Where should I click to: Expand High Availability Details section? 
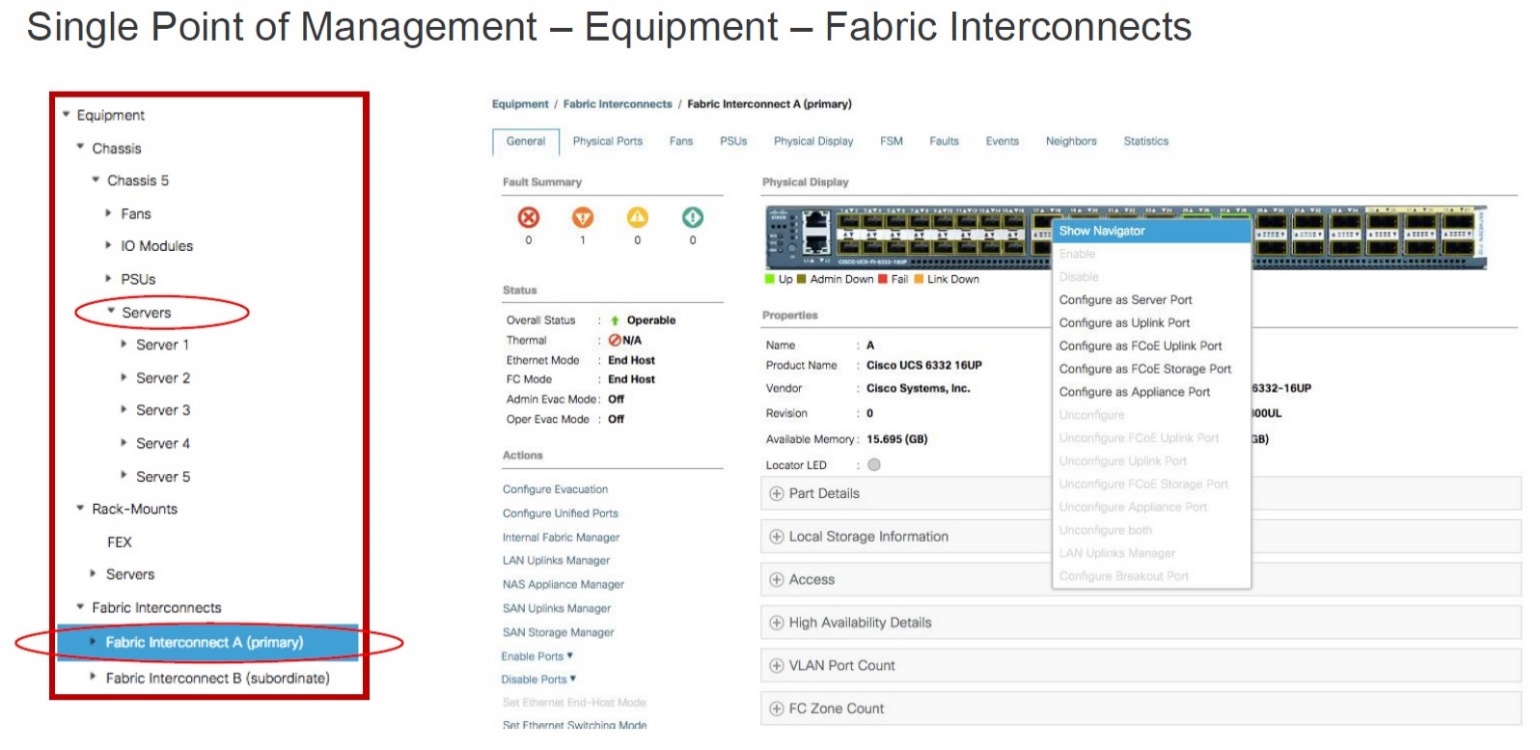(776, 623)
